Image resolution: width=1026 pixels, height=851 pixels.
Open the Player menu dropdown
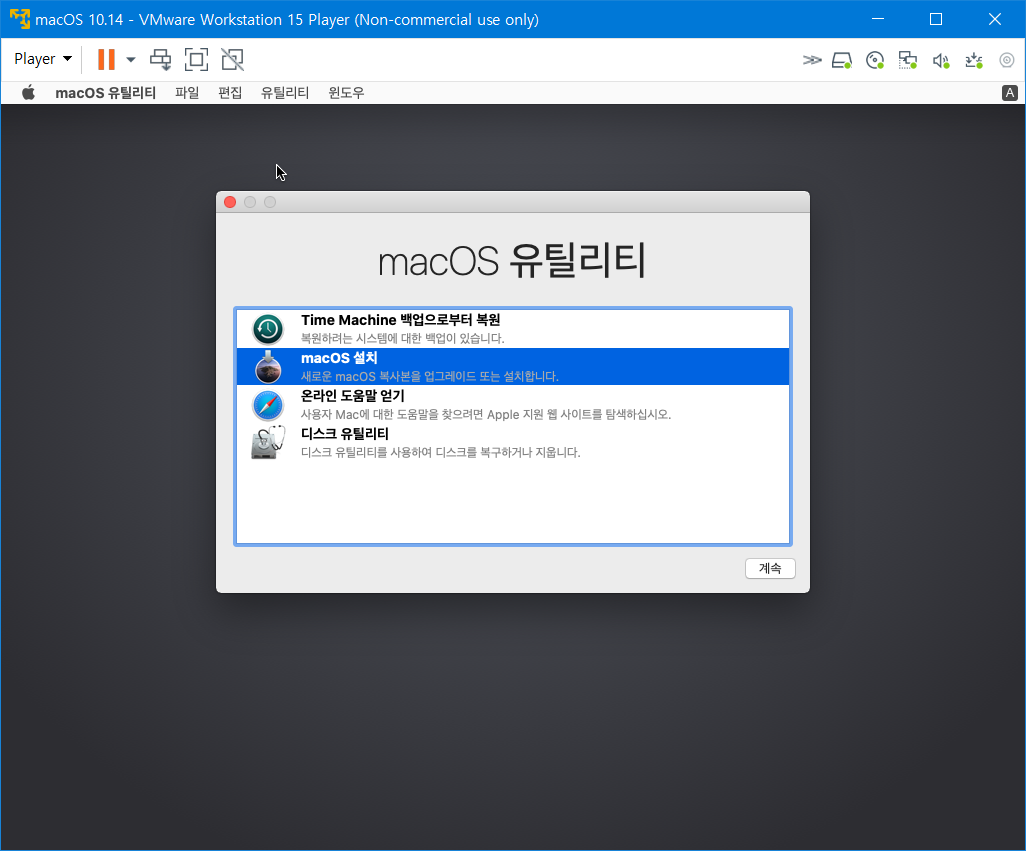point(43,59)
